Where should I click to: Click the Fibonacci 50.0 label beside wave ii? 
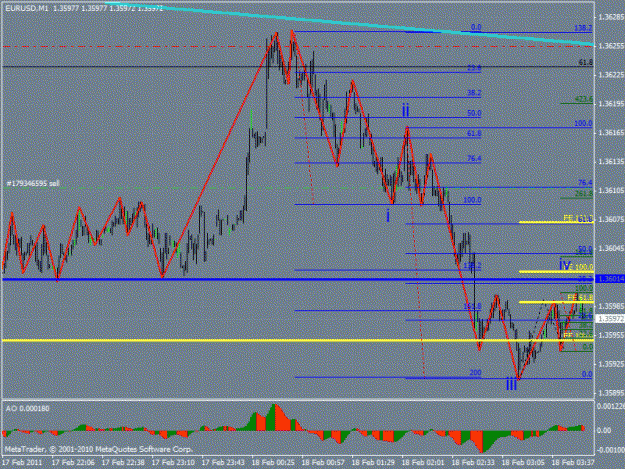[x=474, y=113]
